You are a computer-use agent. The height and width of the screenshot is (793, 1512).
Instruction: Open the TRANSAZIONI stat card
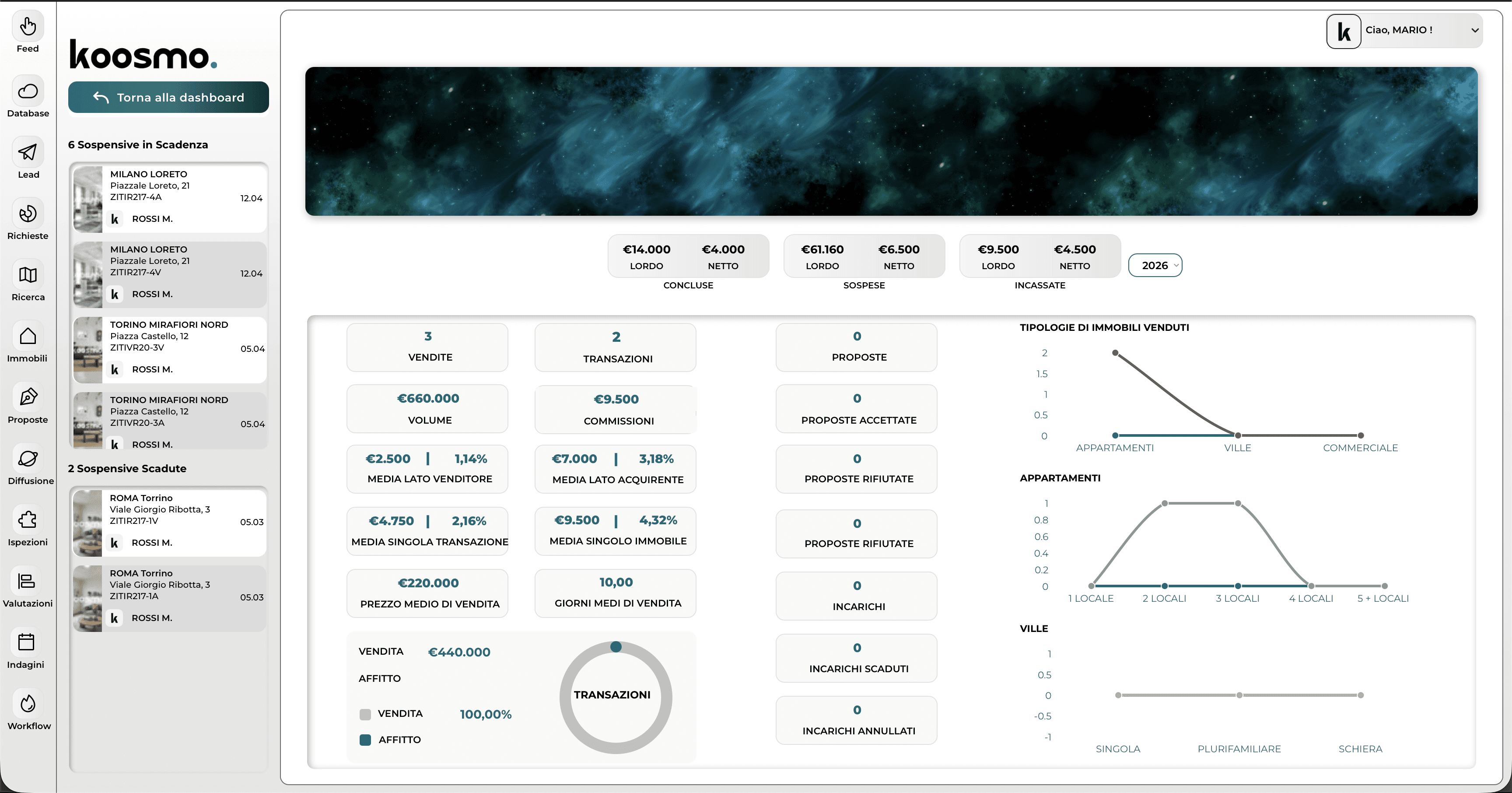point(615,347)
